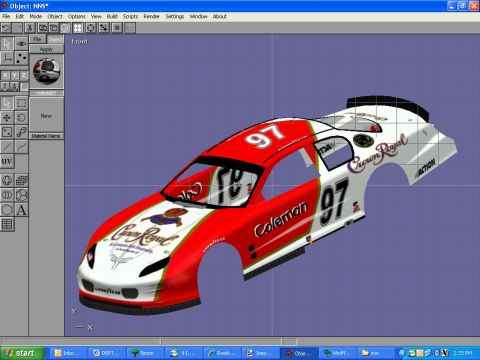Toggle the X axis lock
Image resolution: width=480 pixels, height=360 pixels.
coord(5,75)
